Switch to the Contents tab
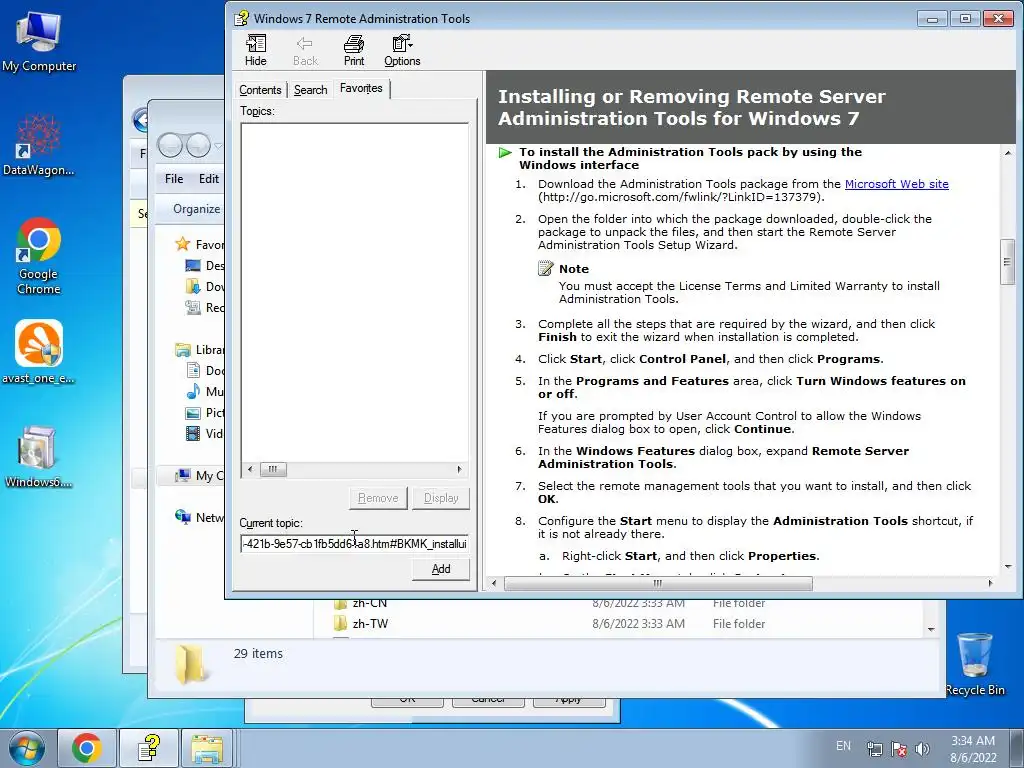The height and width of the screenshot is (768, 1024). click(x=260, y=90)
